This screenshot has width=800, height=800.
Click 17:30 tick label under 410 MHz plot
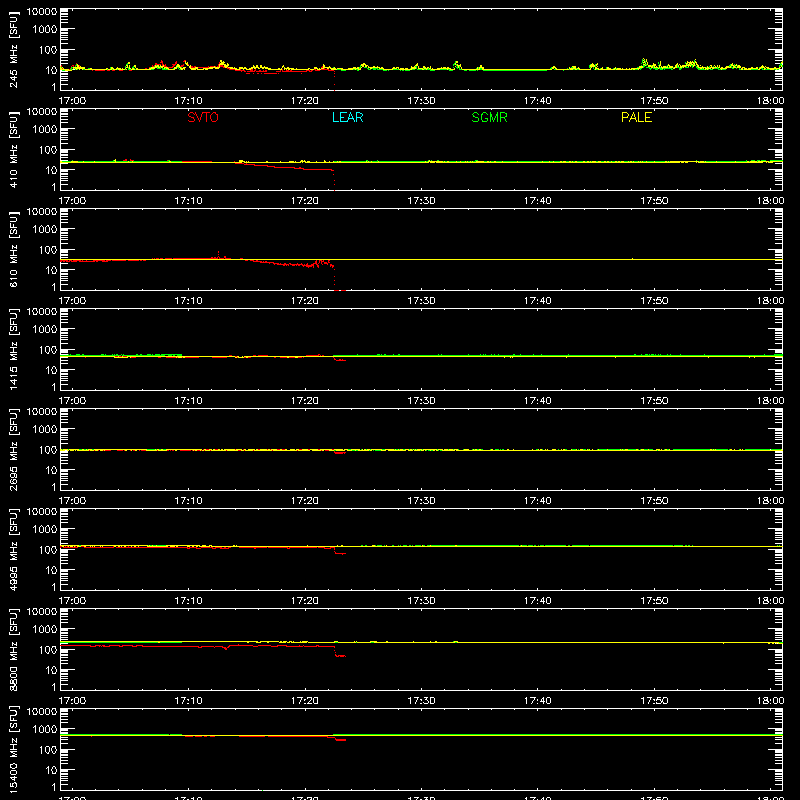[421, 201]
